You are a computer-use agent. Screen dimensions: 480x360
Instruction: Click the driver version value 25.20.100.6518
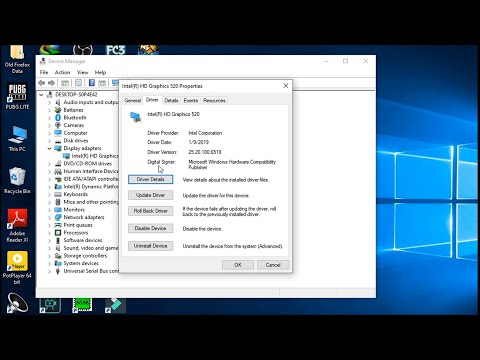205,152
